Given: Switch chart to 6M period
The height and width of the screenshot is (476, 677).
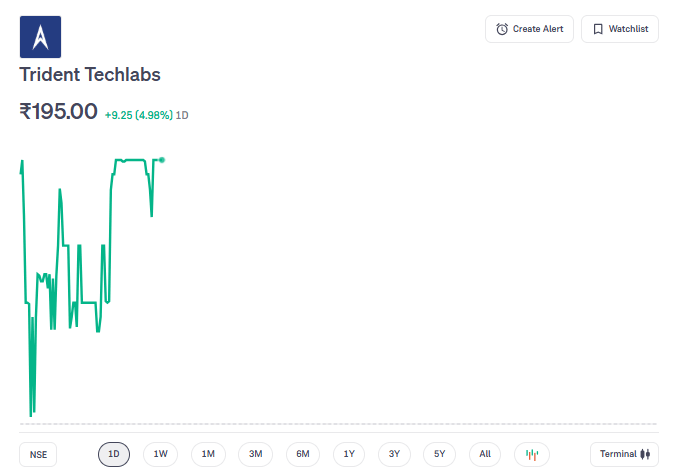Looking at the screenshot, I should 302,454.
